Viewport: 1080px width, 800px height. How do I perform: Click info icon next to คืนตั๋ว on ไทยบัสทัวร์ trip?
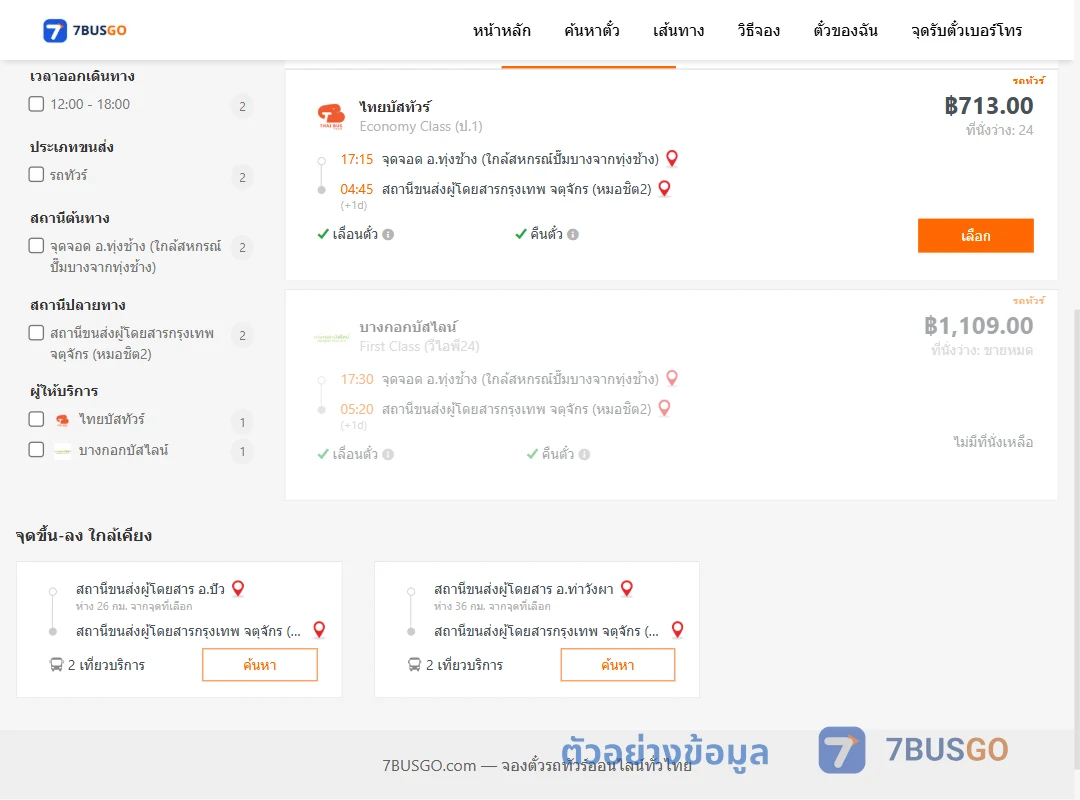click(573, 234)
